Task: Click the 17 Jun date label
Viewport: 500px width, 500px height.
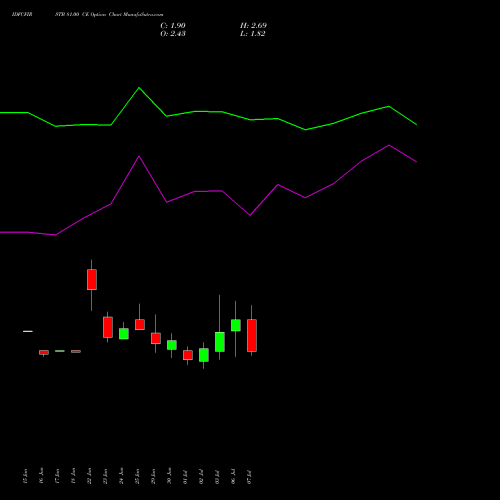Action: [57, 476]
